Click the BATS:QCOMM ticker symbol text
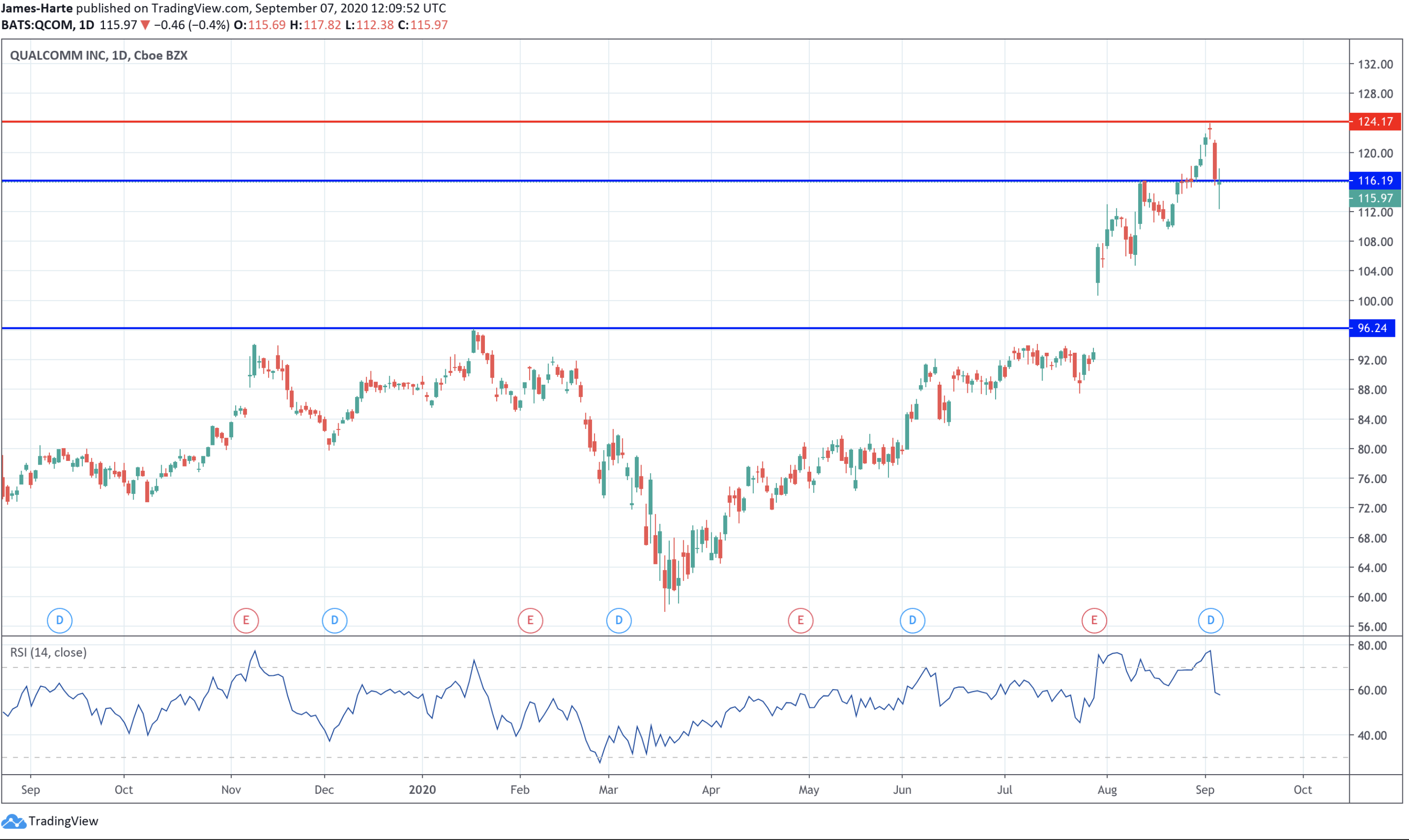 [x=37, y=25]
